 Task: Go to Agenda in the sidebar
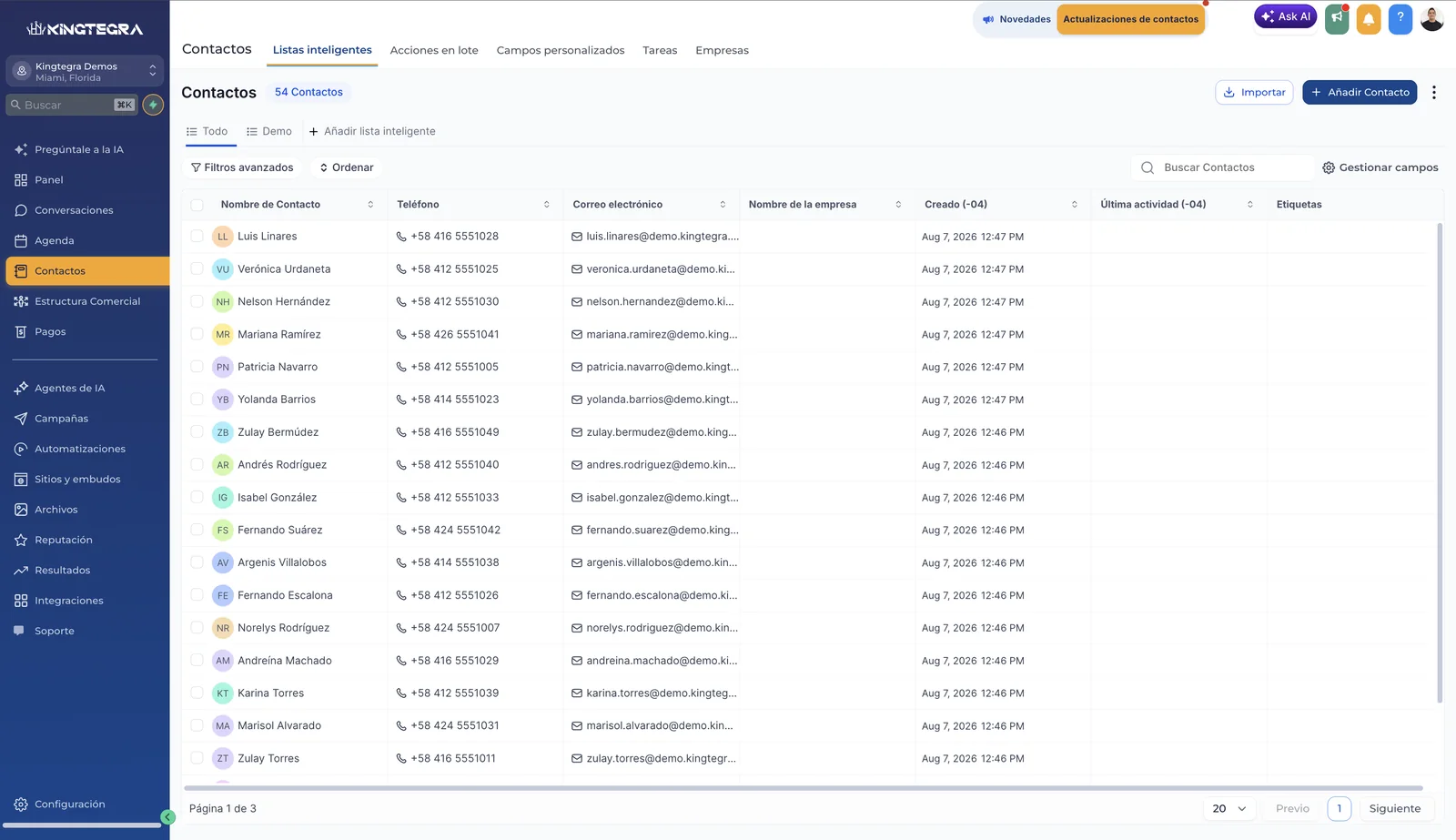pos(55,241)
